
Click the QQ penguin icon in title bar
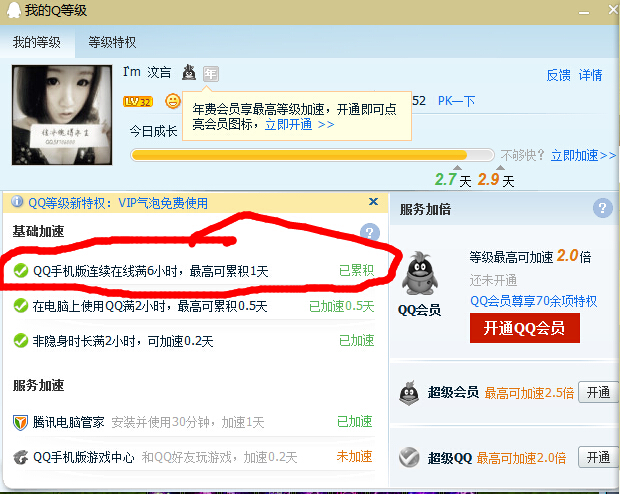pyautogui.click(x=13, y=10)
